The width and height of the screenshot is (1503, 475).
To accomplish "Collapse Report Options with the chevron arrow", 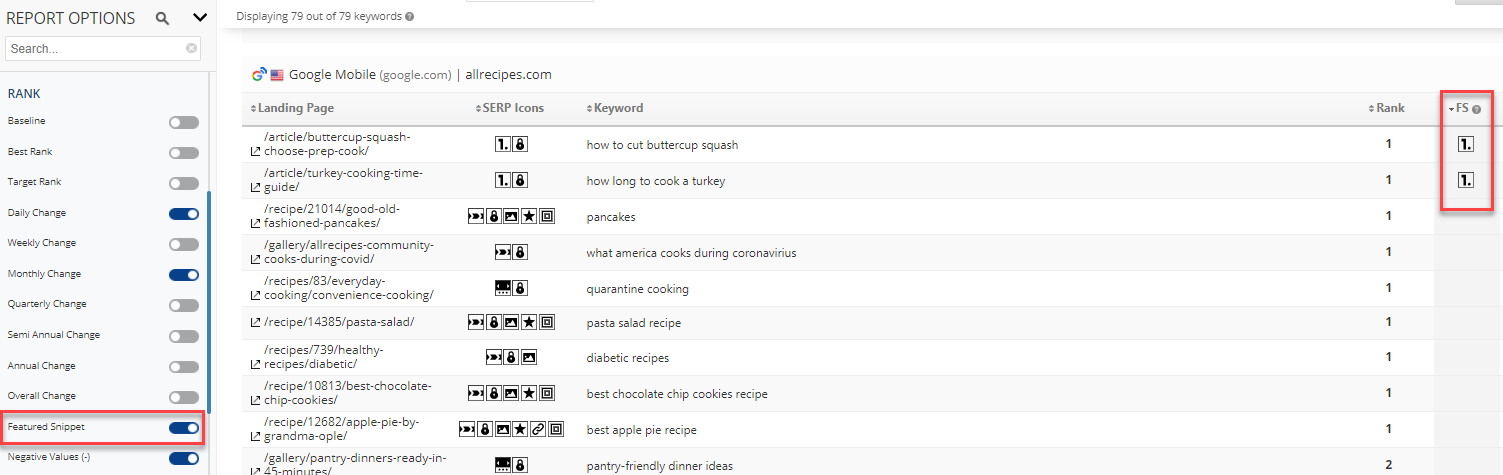I will (199, 18).
